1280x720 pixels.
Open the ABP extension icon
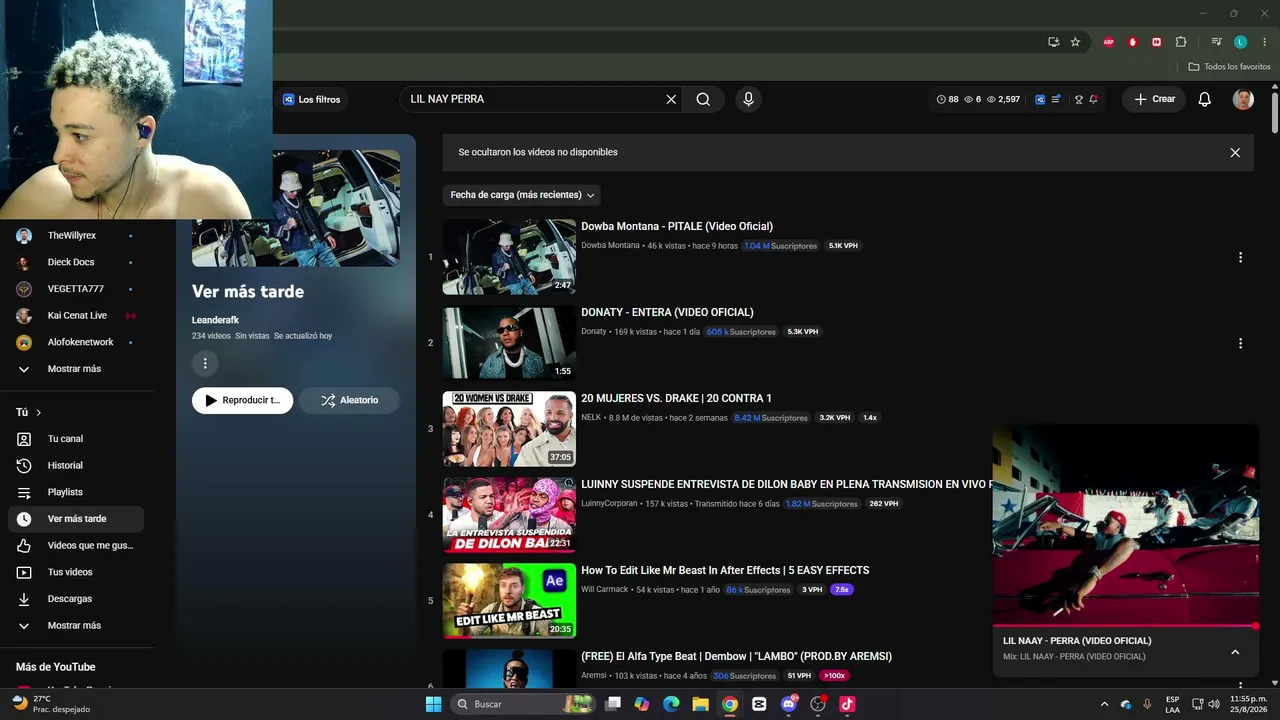point(1109,42)
